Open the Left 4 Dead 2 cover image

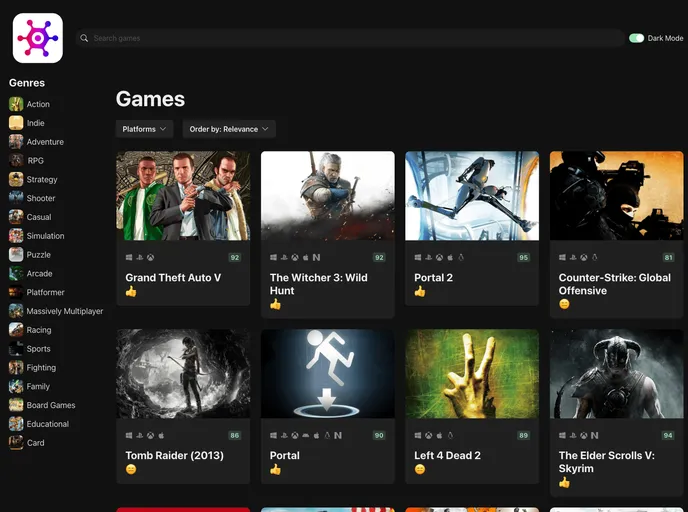tap(472, 374)
